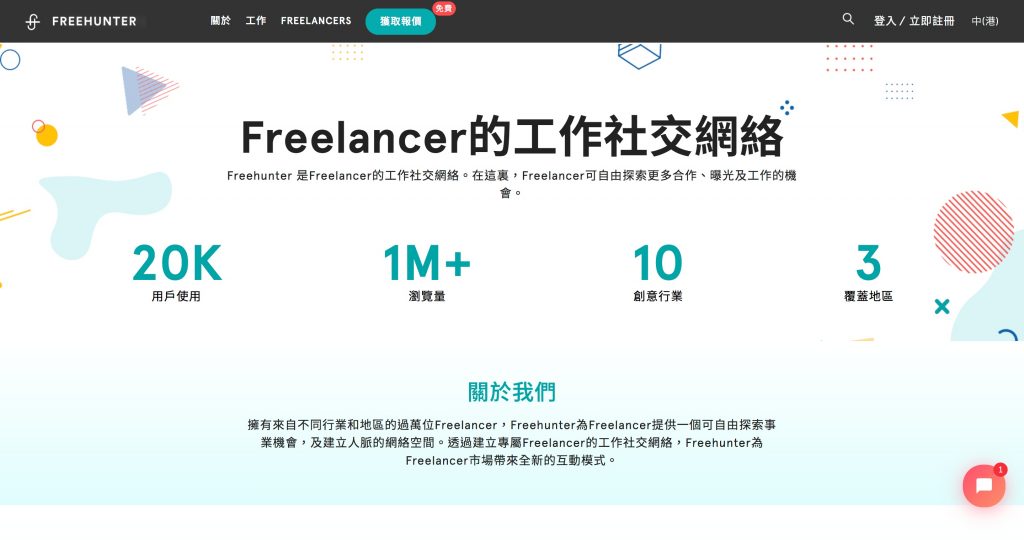Open the 中(港) language selector
This screenshot has height=540, width=1024.
(985, 21)
